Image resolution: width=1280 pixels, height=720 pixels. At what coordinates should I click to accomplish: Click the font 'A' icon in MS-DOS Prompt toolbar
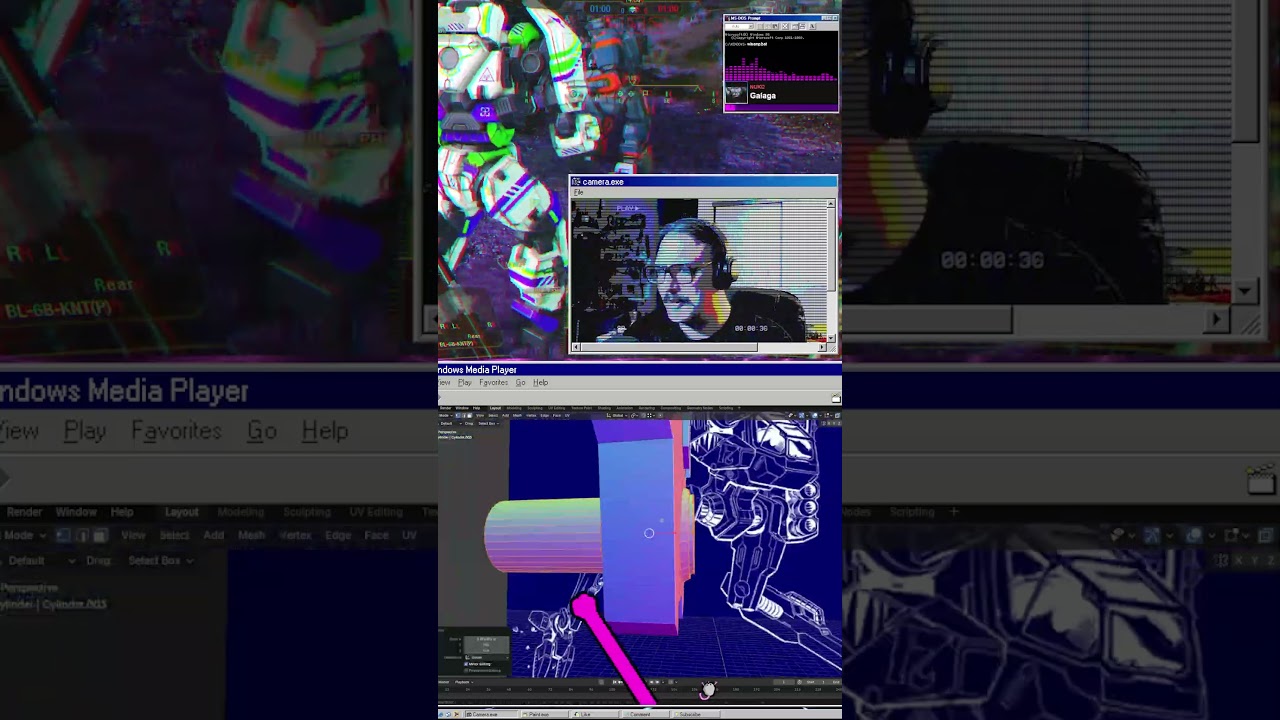click(x=812, y=26)
